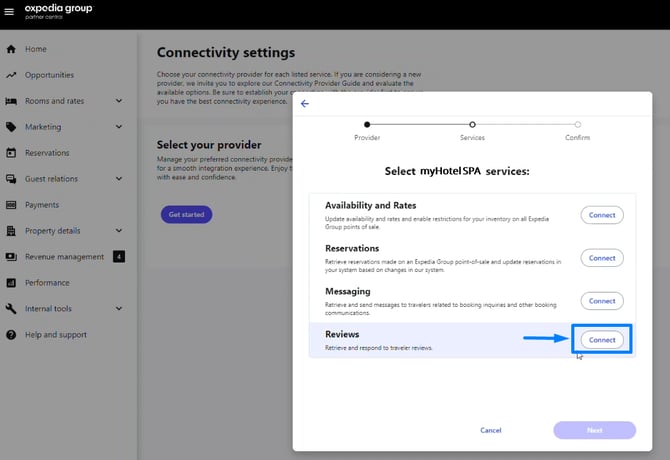This screenshot has height=460, width=670.
Task: Click the Home icon in sidebar
Action: click(x=11, y=49)
